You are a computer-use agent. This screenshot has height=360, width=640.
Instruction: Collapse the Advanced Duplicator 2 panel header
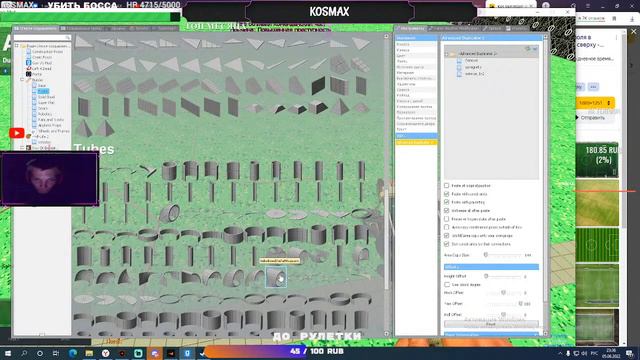tap(492, 38)
